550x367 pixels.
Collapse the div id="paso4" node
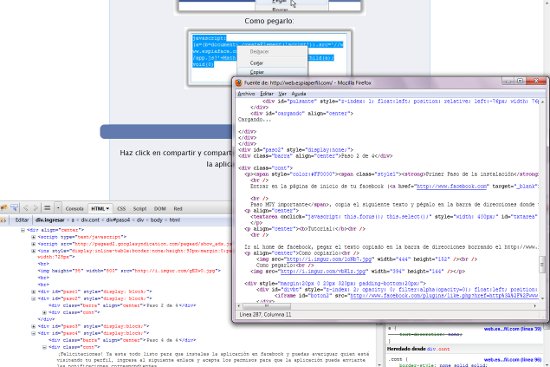pos(34,333)
